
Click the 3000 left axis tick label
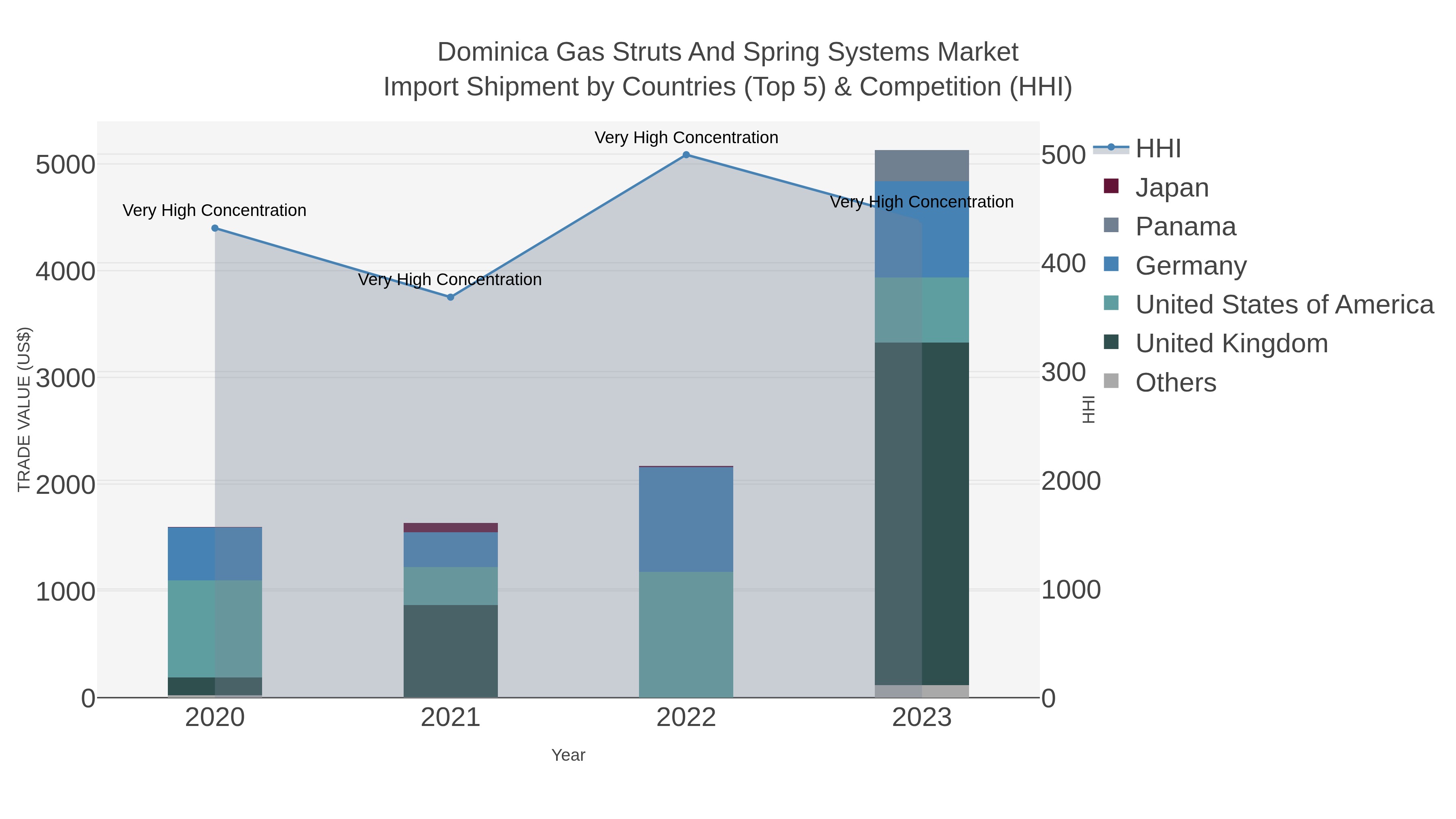[66, 378]
